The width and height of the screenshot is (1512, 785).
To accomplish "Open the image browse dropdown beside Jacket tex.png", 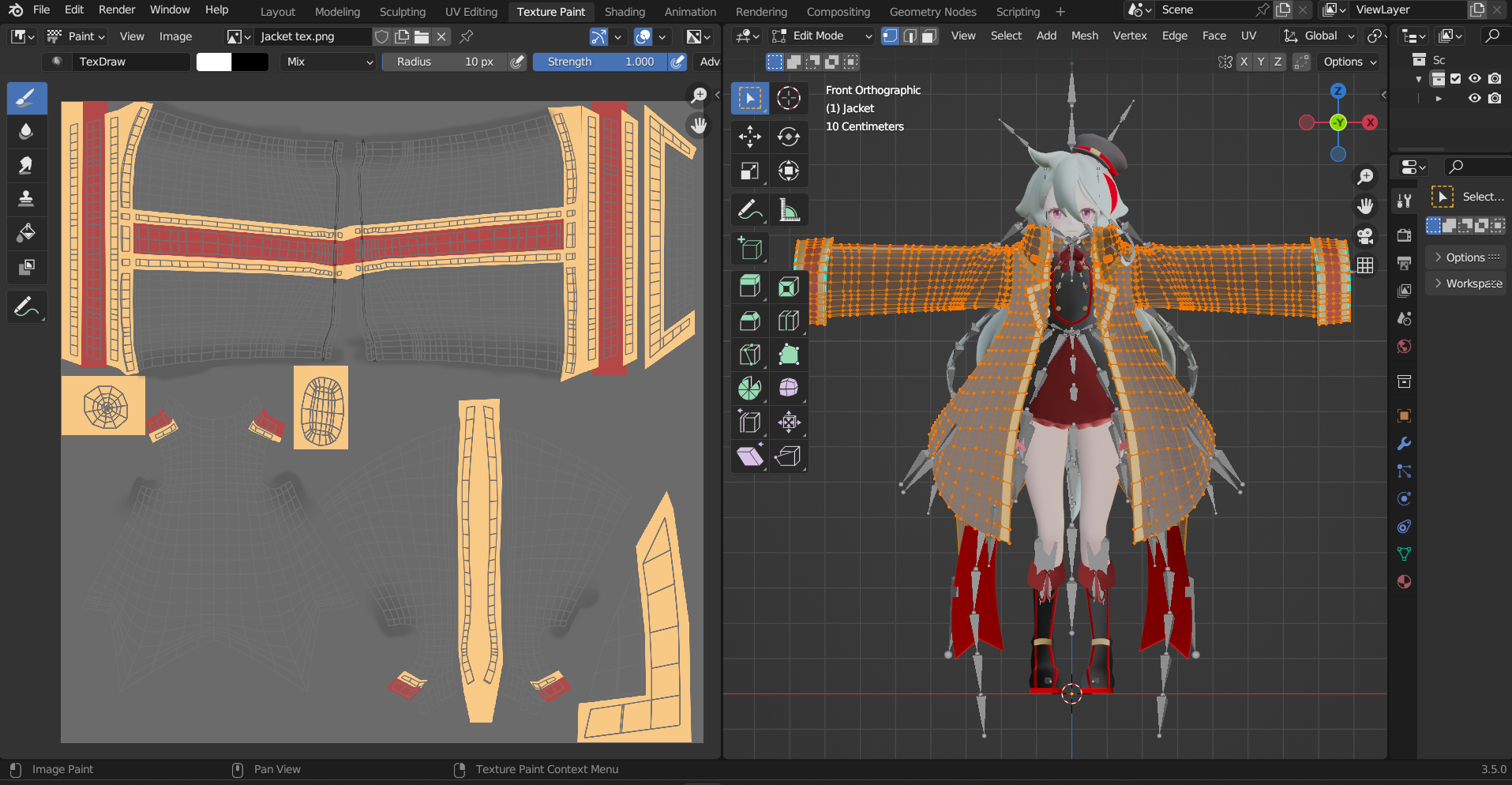I will tap(238, 36).
